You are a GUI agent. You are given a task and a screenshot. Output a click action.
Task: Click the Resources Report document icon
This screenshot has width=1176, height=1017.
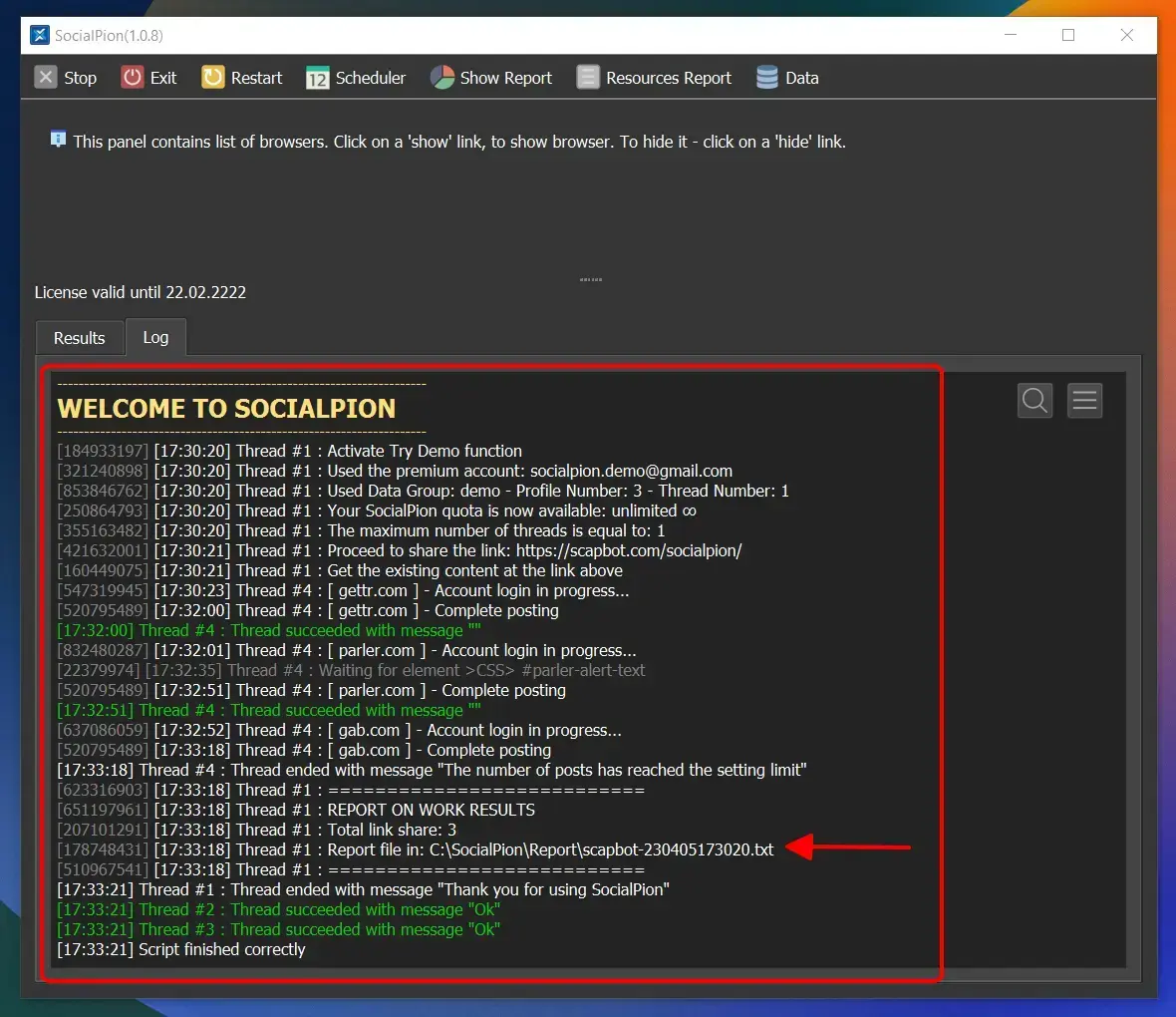tap(588, 78)
